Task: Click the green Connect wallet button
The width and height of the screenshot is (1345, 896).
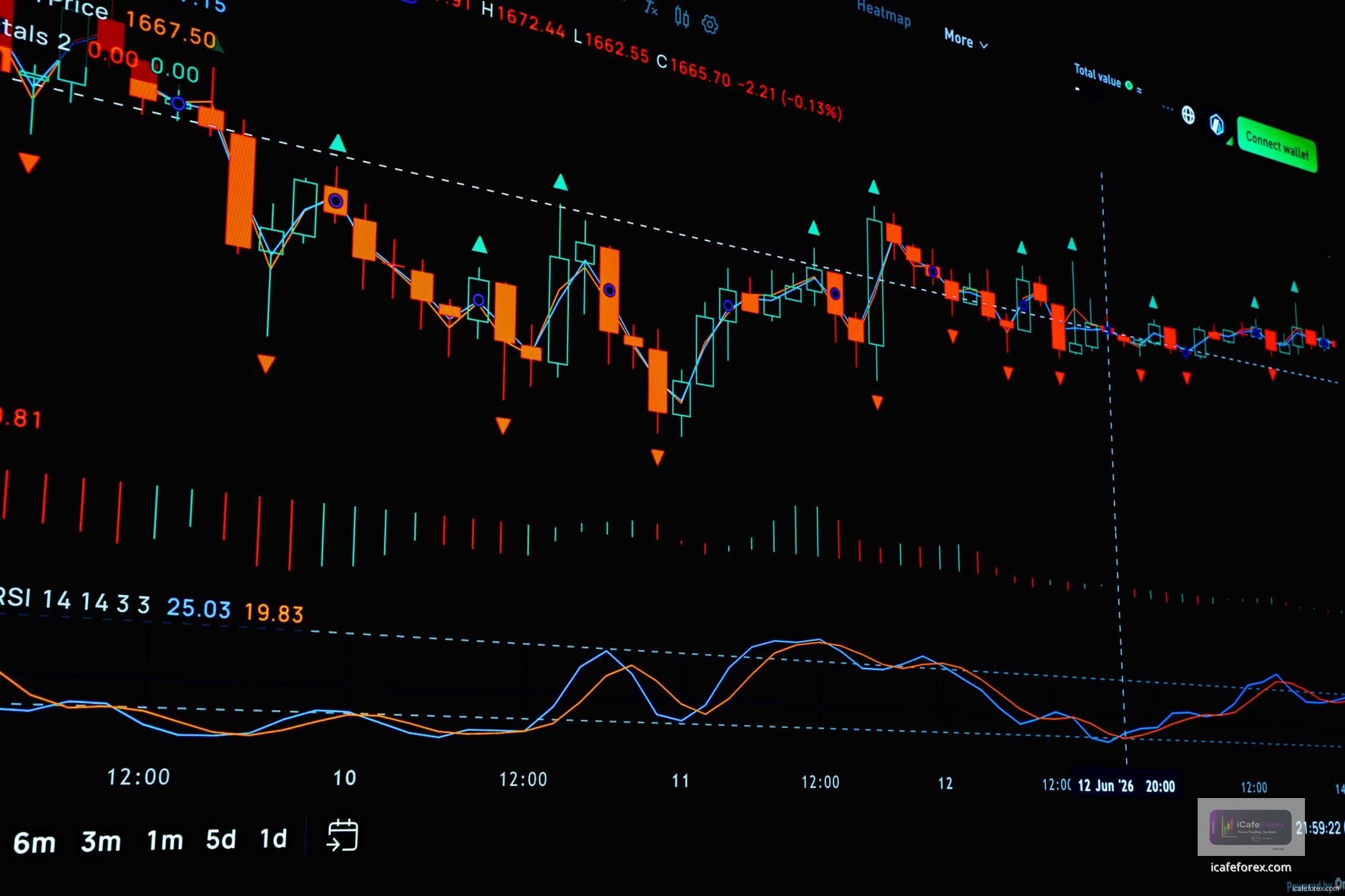Action: point(1277,145)
